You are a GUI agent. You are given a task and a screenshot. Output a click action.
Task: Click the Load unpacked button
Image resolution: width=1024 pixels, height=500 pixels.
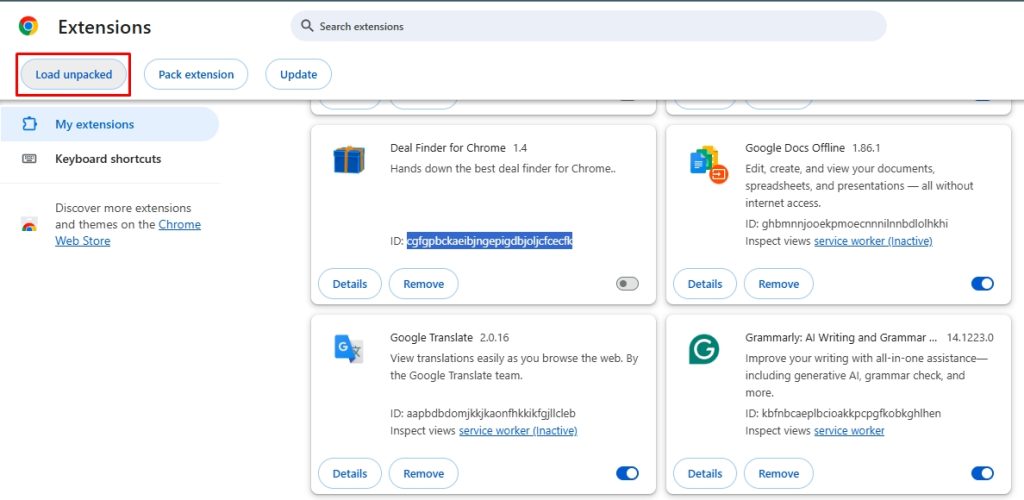pos(74,74)
